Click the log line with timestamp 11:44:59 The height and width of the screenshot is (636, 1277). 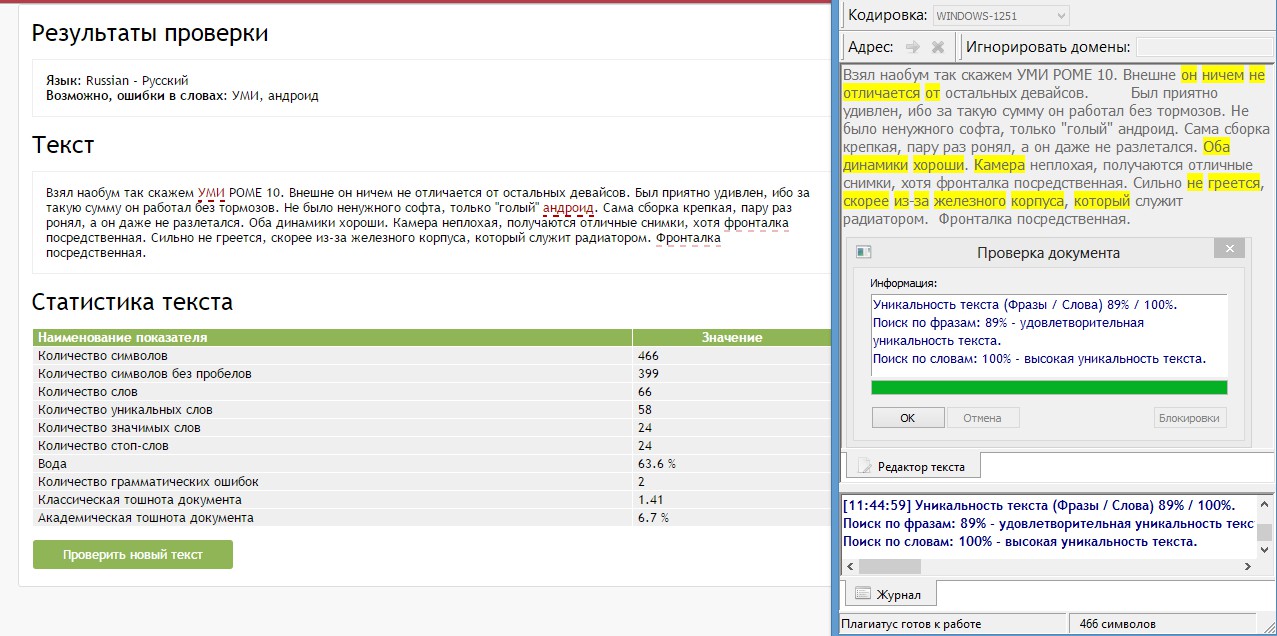(1039, 505)
